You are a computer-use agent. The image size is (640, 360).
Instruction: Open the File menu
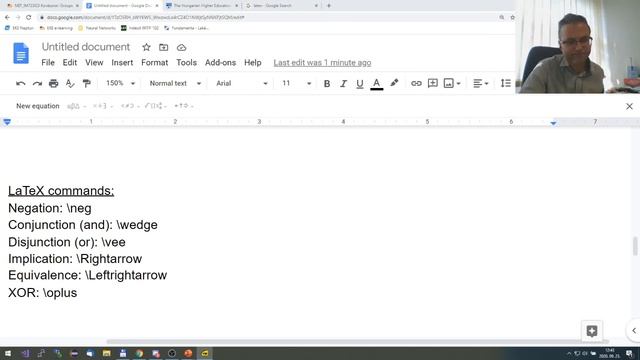[x=48, y=62]
